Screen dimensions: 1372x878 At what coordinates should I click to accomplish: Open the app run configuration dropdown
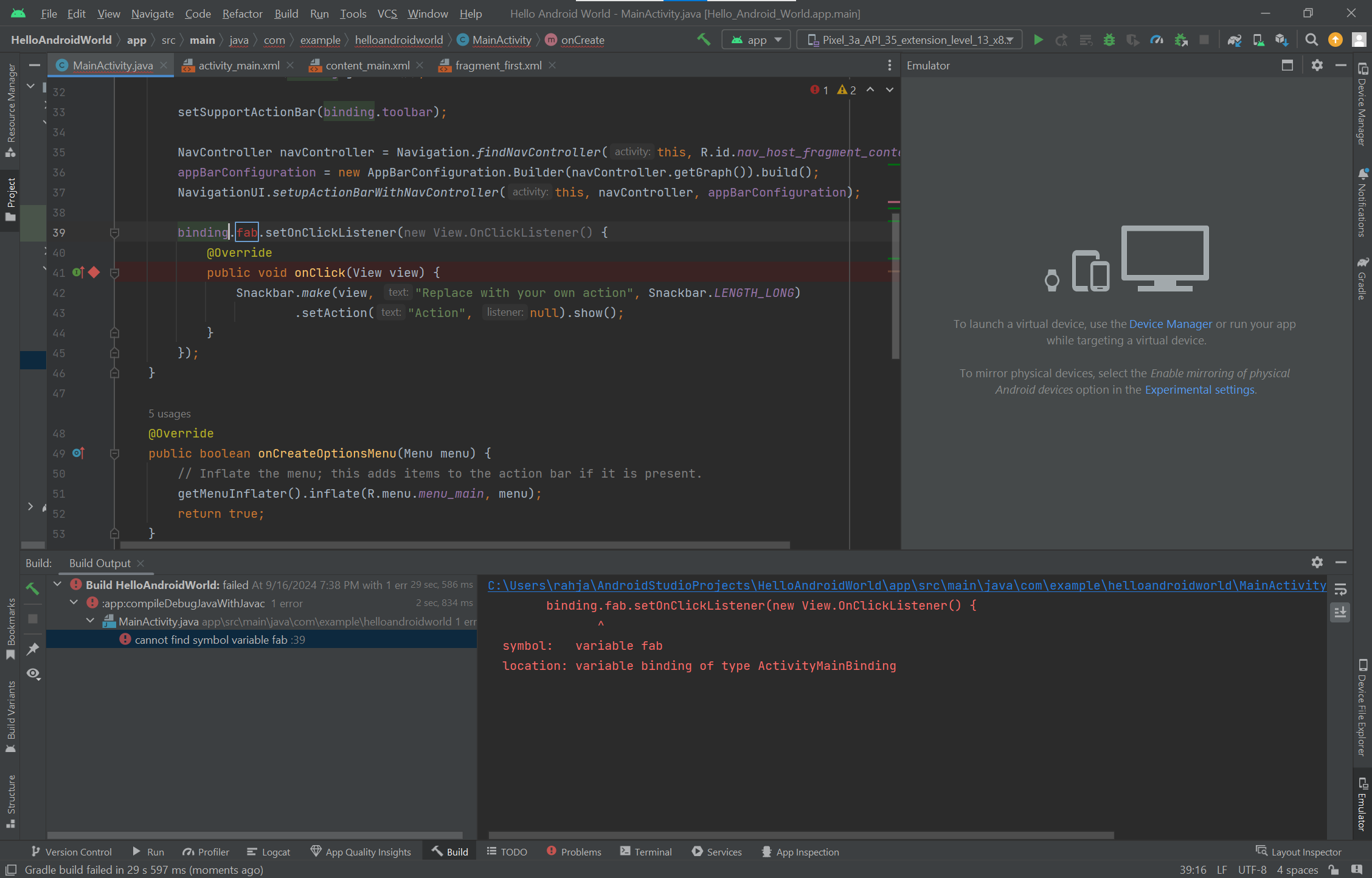[756, 40]
